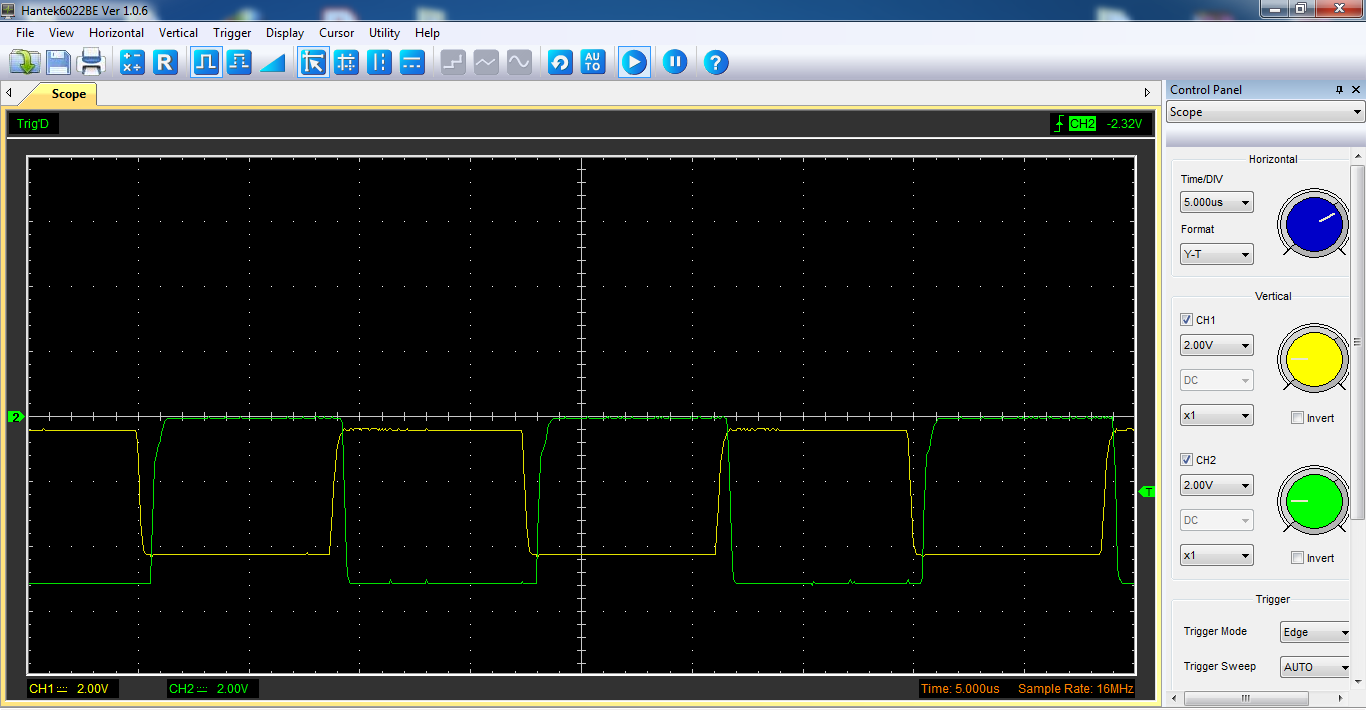1370x710 pixels.
Task: Open the math calculator icon in the toolbar
Action: click(132, 63)
